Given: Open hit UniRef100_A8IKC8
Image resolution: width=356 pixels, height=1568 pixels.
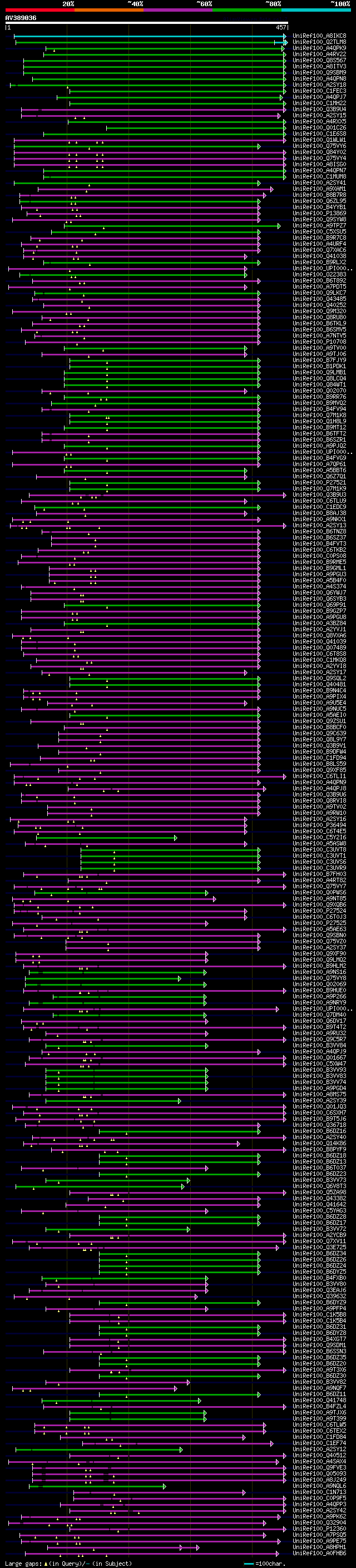Looking at the screenshot, I should 319,36.
